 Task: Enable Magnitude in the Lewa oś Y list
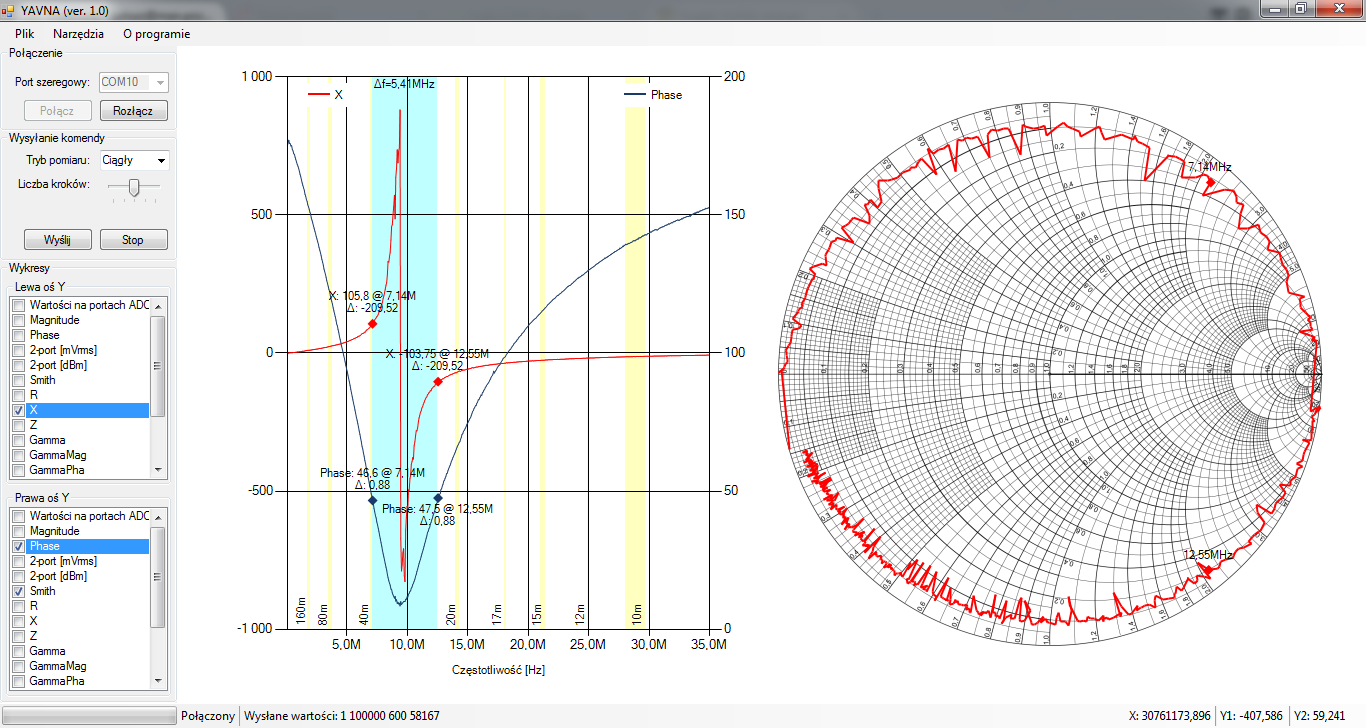pyautogui.click(x=19, y=320)
